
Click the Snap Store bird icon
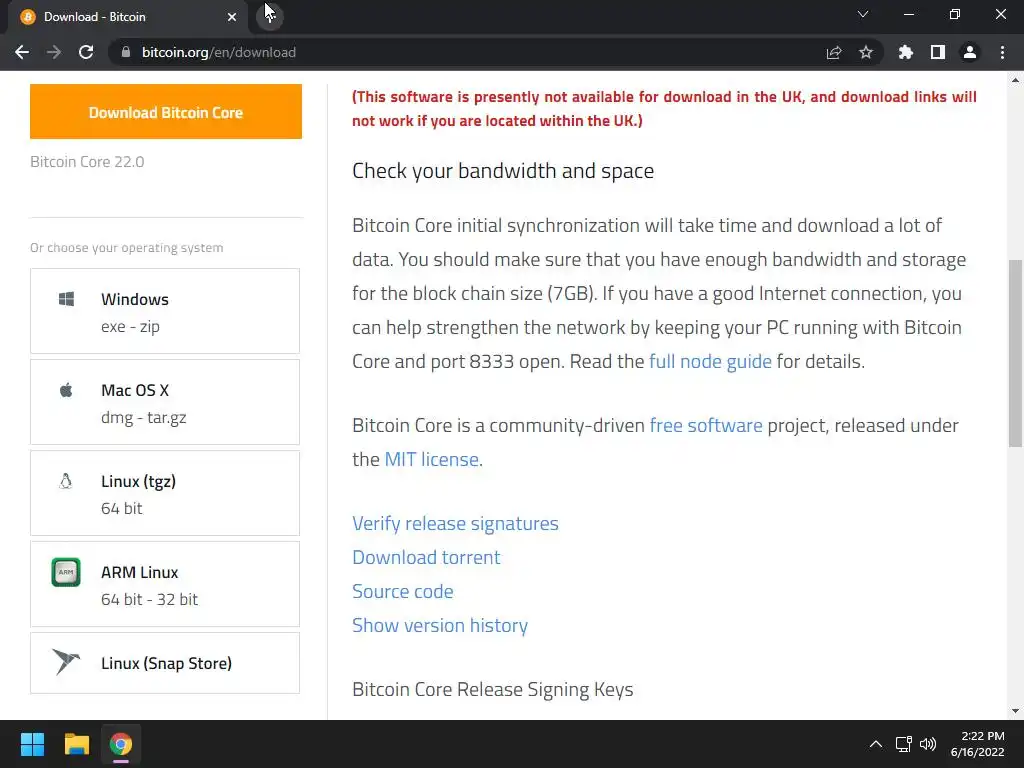click(66, 662)
